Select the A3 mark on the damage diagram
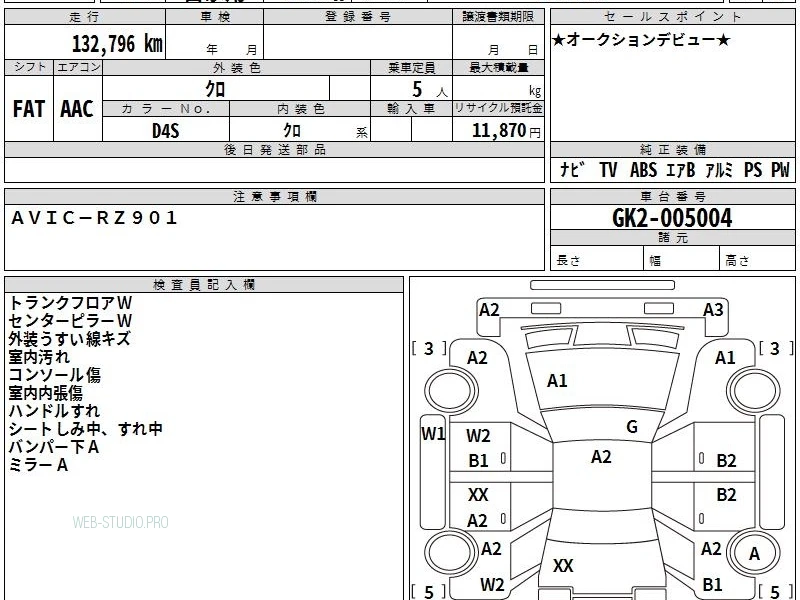The width and height of the screenshot is (800, 600). 713,310
